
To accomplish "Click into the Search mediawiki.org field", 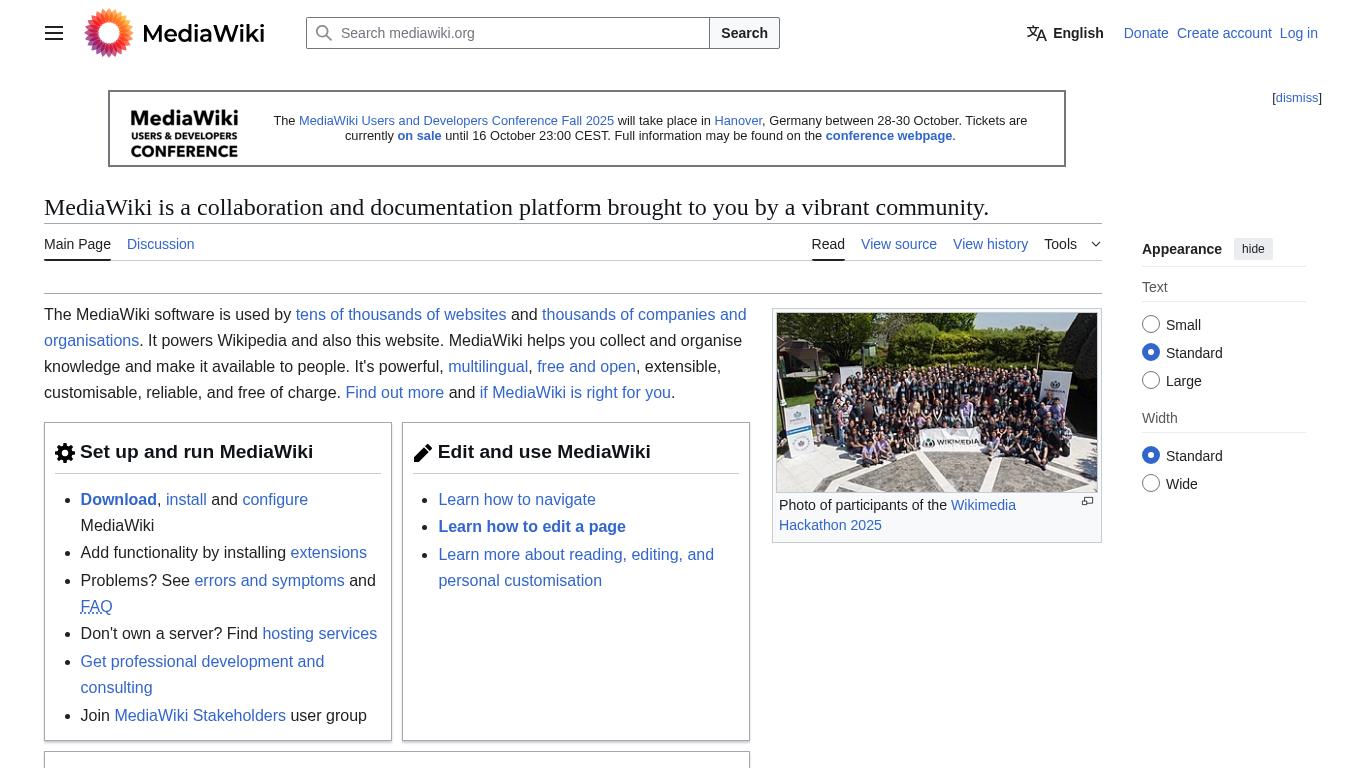I will 520,33.
